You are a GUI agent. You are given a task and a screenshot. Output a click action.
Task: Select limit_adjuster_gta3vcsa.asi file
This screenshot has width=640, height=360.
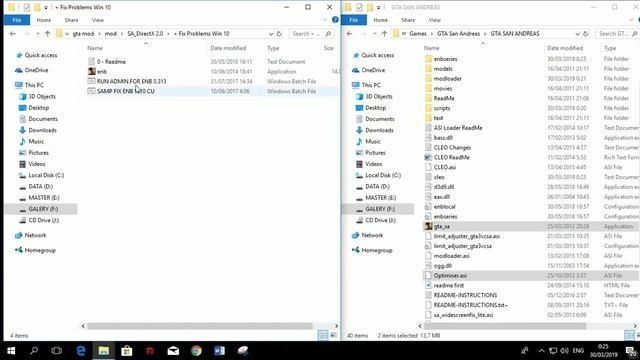(x=467, y=236)
